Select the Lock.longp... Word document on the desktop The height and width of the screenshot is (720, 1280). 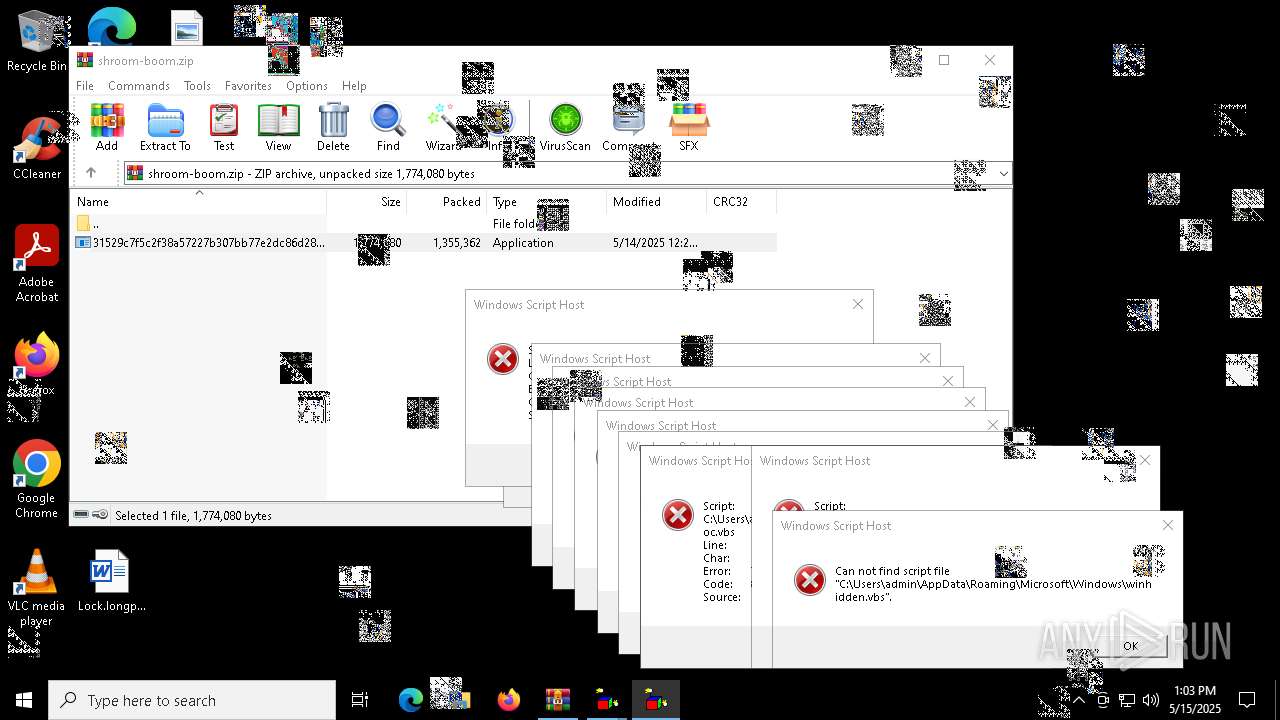pyautogui.click(x=111, y=581)
